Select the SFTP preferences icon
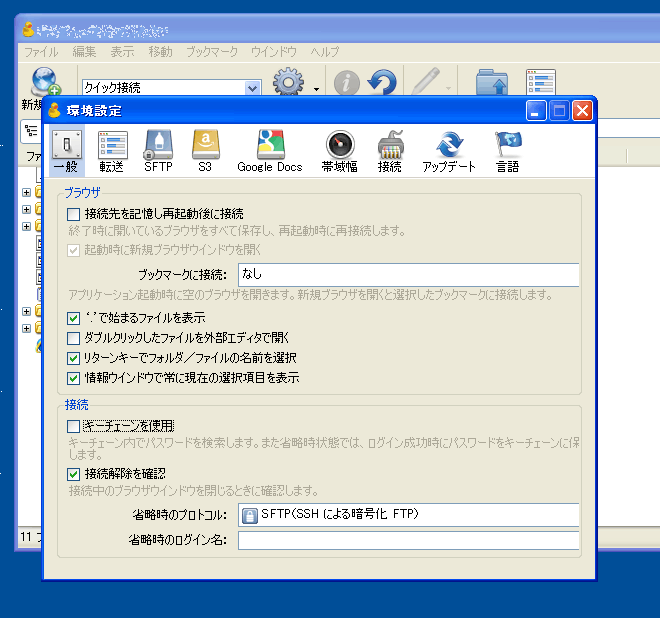 point(158,151)
